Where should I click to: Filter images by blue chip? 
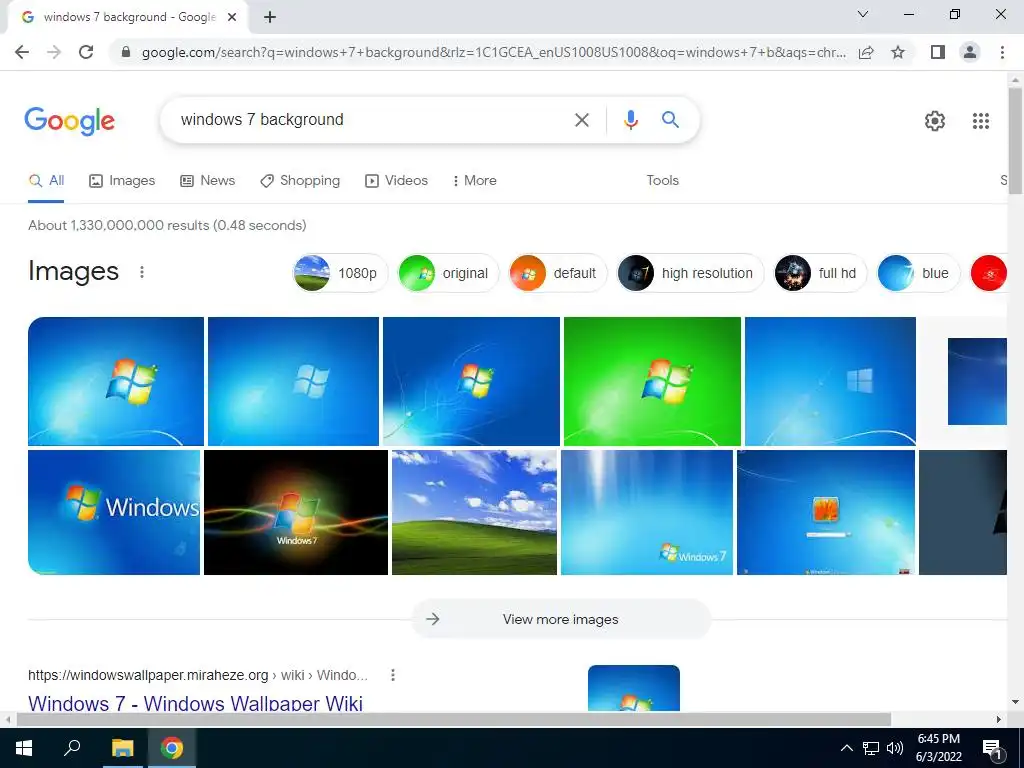tap(918, 273)
